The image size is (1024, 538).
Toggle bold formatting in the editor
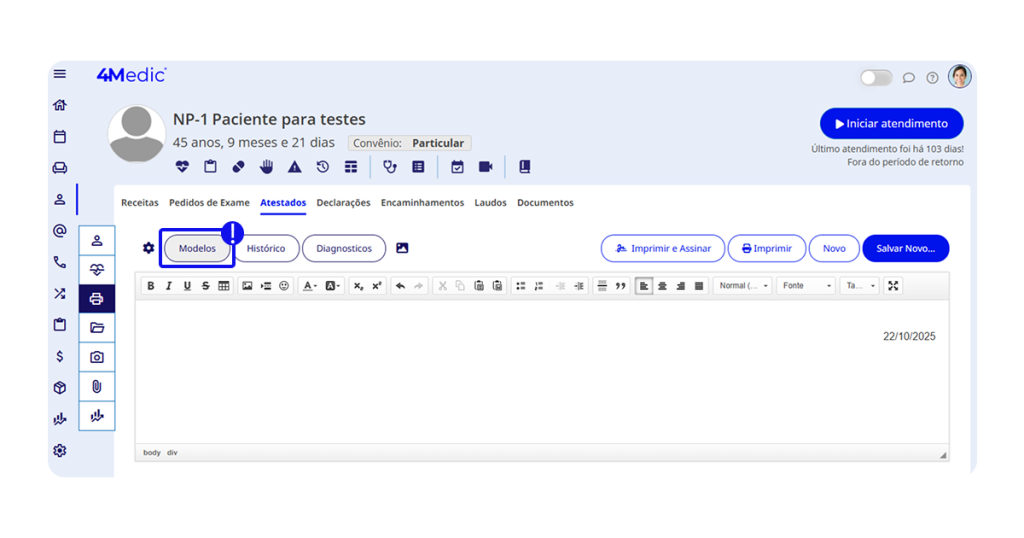151,286
